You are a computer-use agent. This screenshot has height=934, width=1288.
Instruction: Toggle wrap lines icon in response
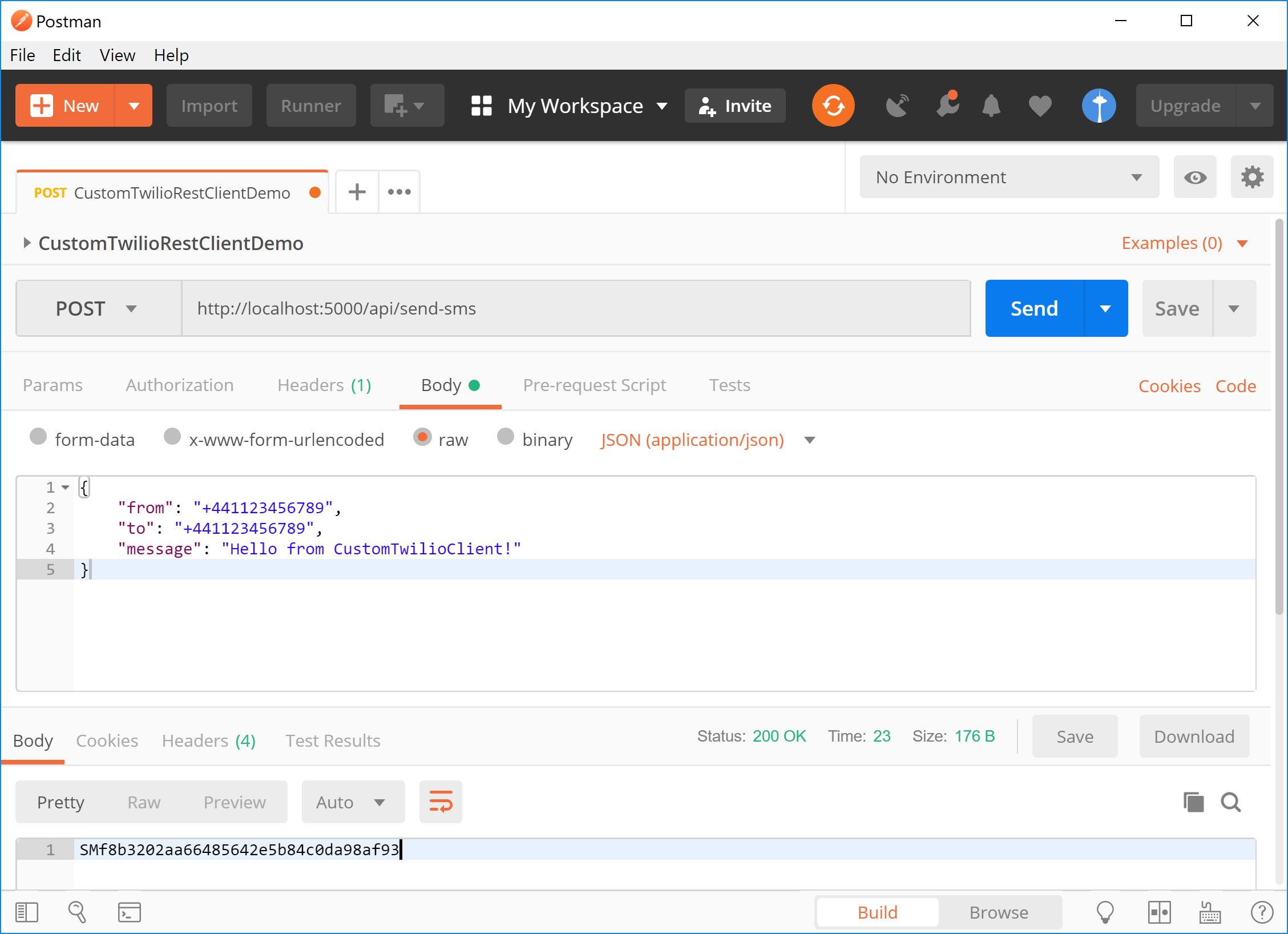(441, 802)
